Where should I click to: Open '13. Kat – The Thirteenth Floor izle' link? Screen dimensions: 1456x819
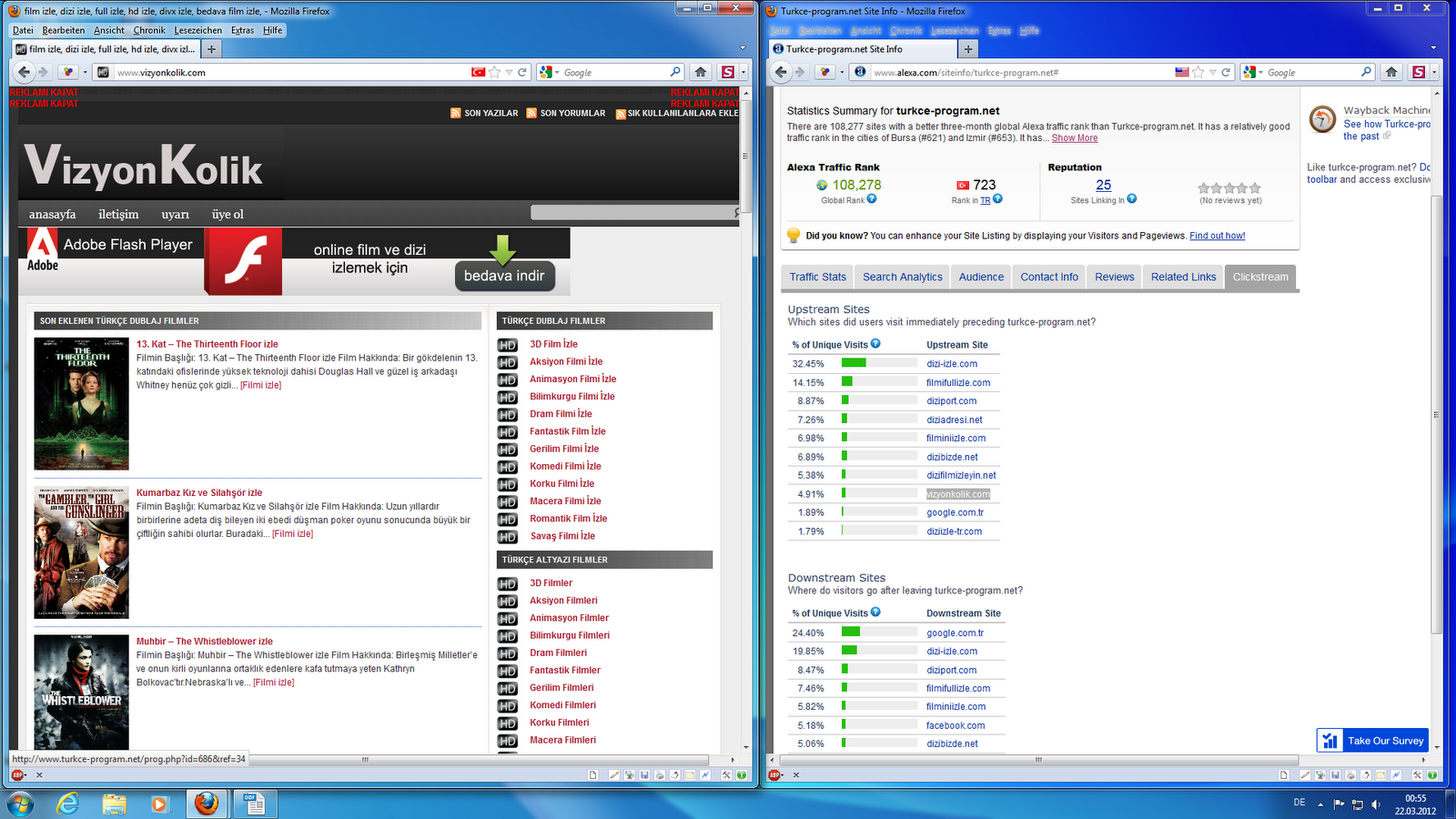[207, 344]
